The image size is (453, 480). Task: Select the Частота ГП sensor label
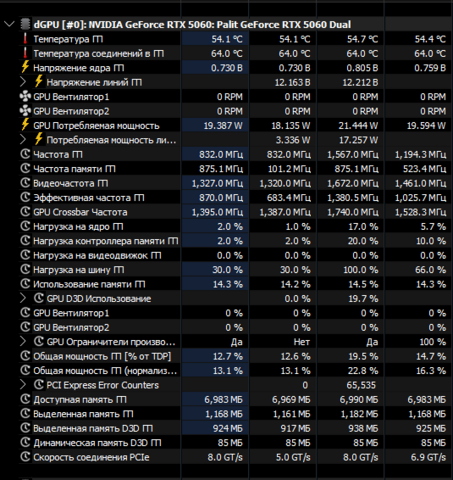point(58,154)
